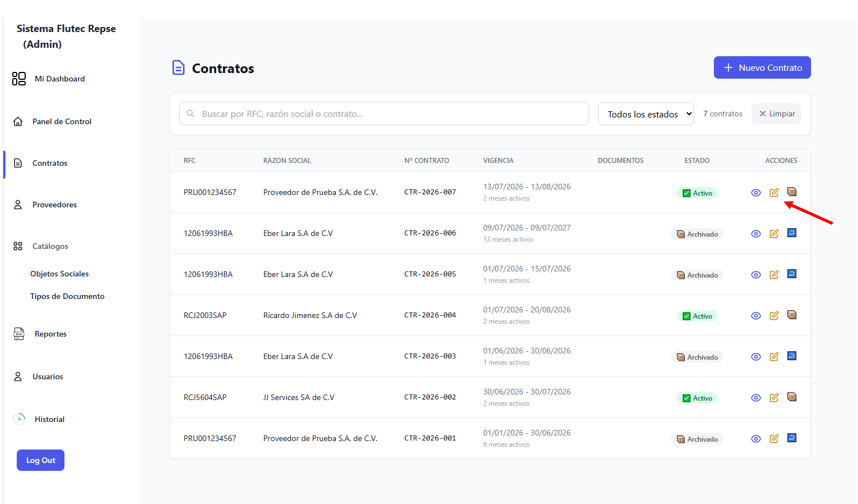Create a new contract with Nuevo Contrato
Screen dimensions: 858x504
762,68
